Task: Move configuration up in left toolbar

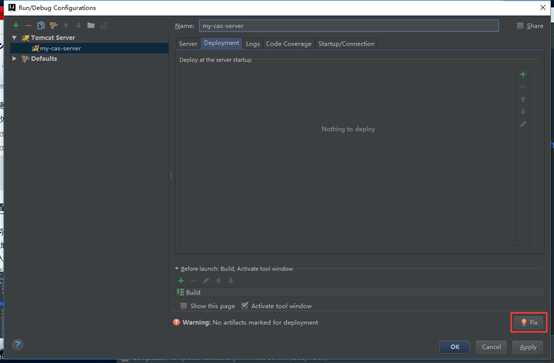Action: 66,25
